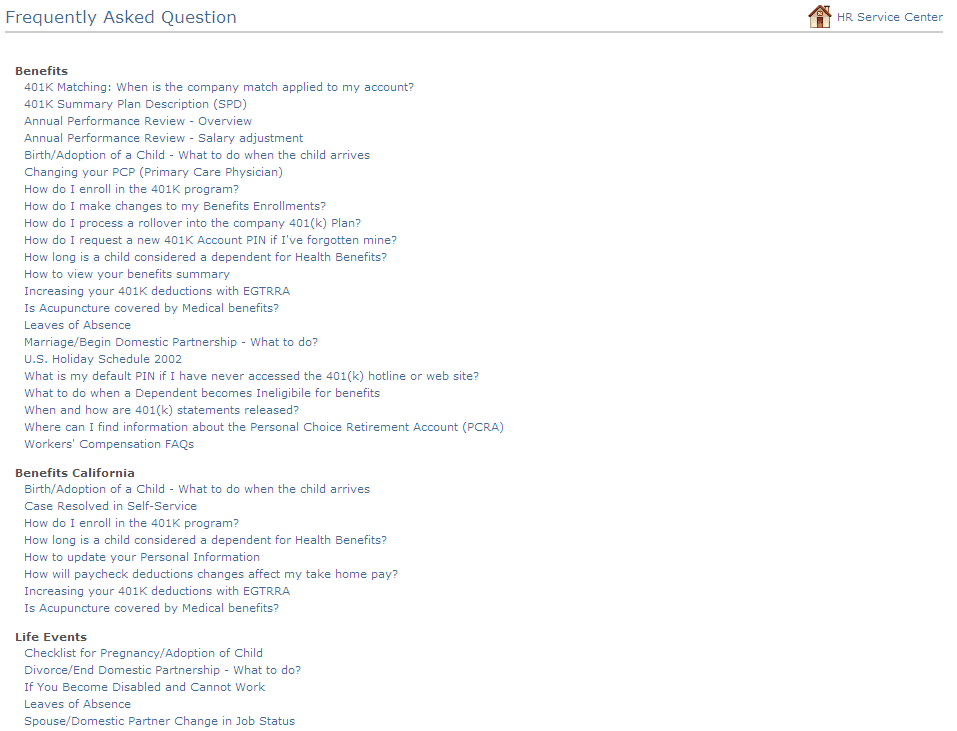Read about Annual Performance Review salary adjustment

point(163,138)
